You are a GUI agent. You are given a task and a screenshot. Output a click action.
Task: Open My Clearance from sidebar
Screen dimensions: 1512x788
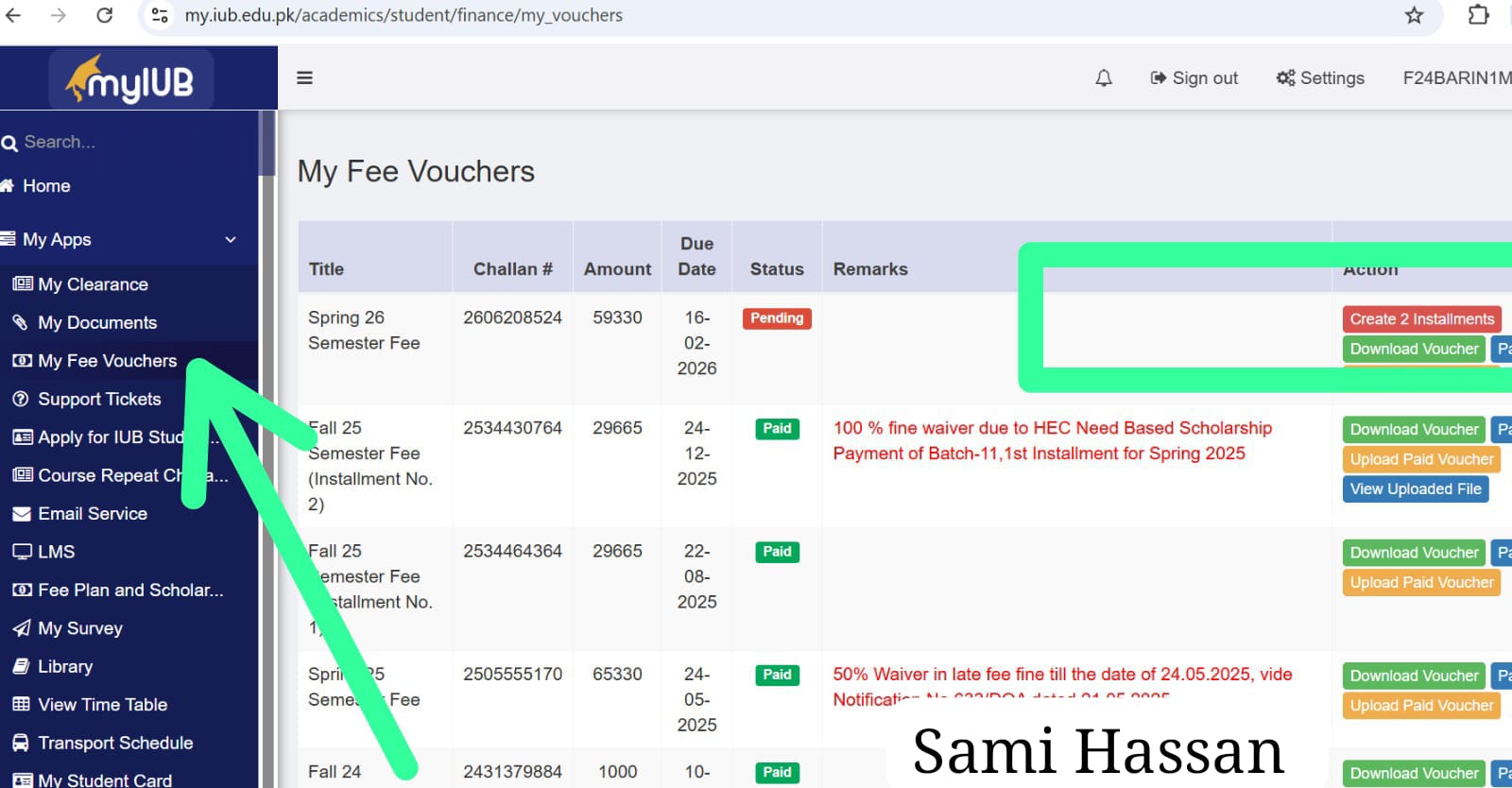tap(93, 284)
